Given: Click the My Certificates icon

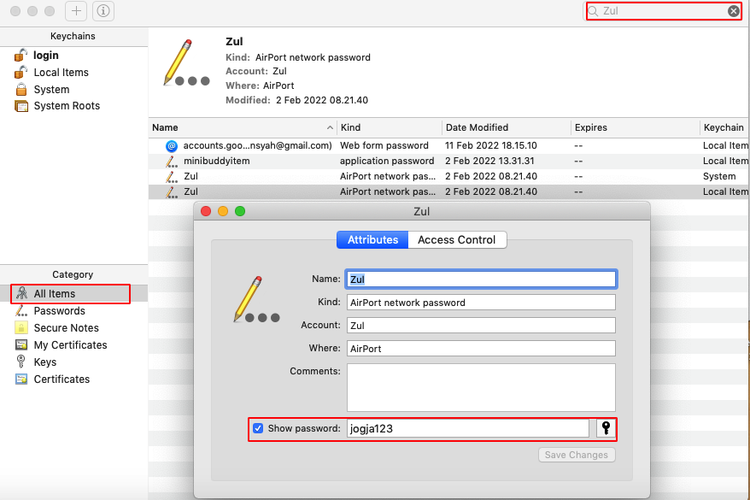Looking at the screenshot, I should [21, 344].
